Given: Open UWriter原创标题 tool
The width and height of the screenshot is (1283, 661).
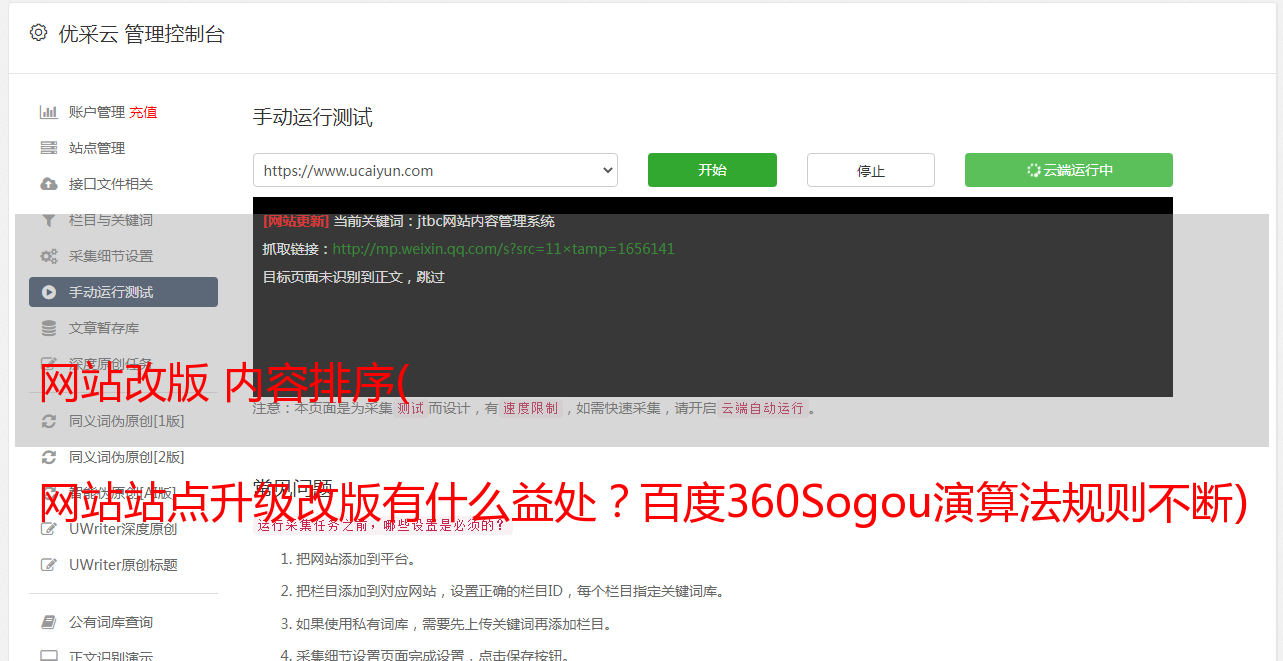Looking at the screenshot, I should click(x=123, y=565).
